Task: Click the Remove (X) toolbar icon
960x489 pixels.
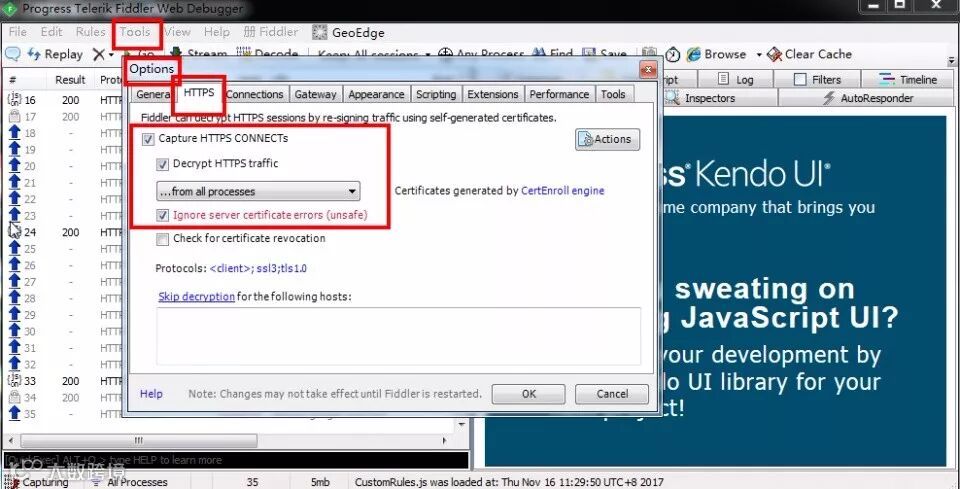Action: click(99, 54)
